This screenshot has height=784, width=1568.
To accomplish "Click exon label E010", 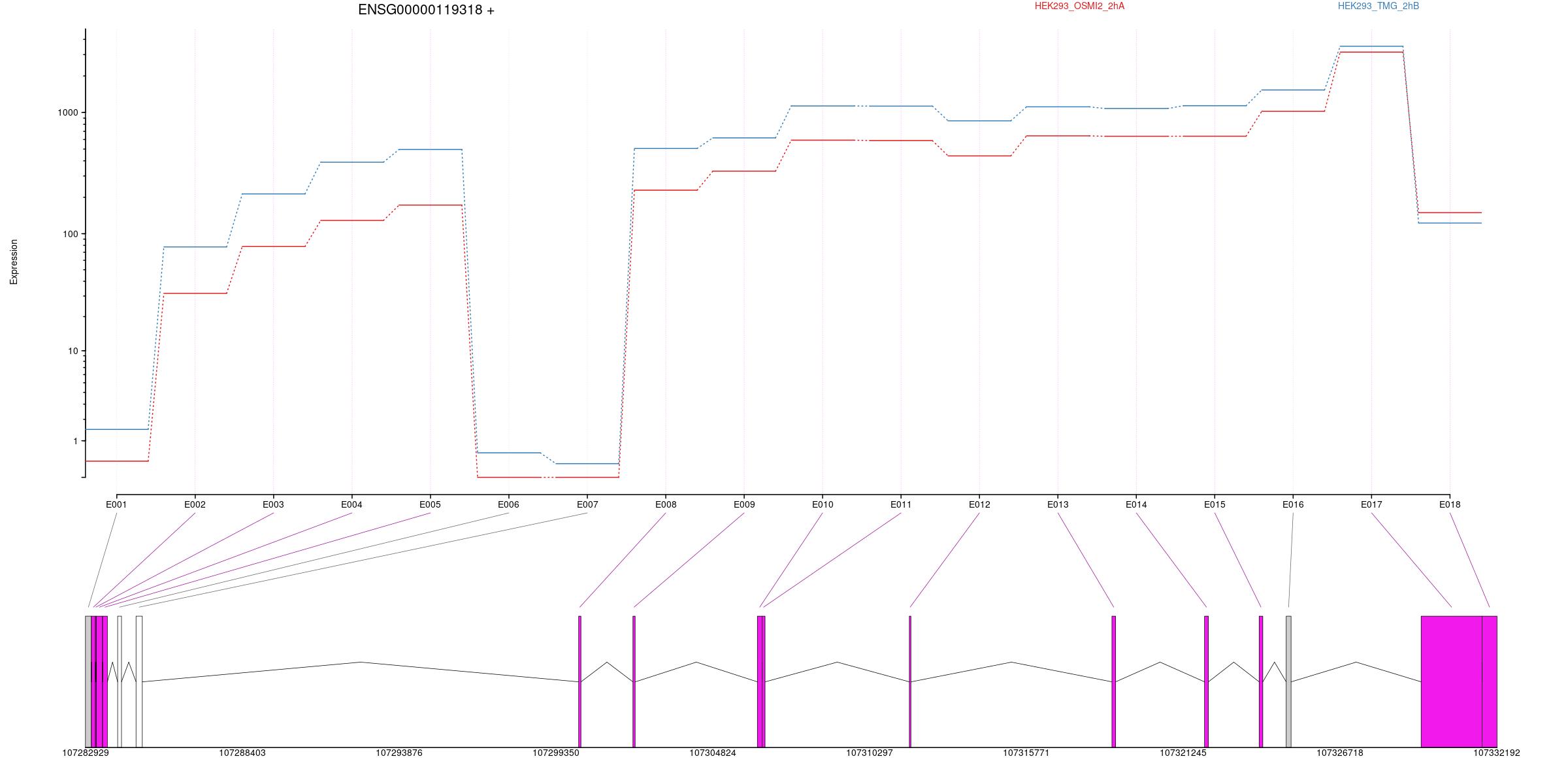I will click(823, 504).
